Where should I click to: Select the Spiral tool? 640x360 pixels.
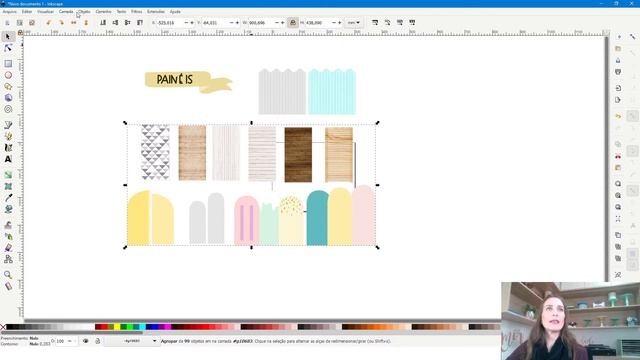pyautogui.click(x=8, y=109)
